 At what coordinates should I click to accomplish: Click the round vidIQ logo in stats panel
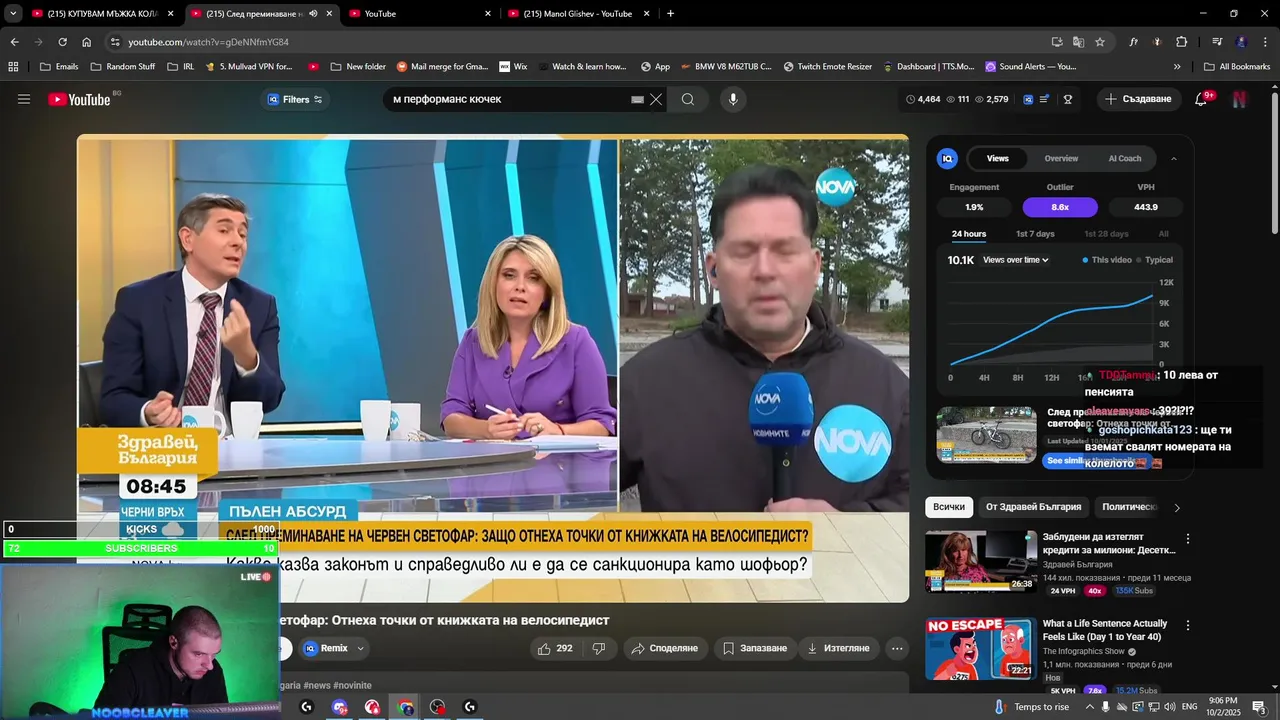[947, 158]
